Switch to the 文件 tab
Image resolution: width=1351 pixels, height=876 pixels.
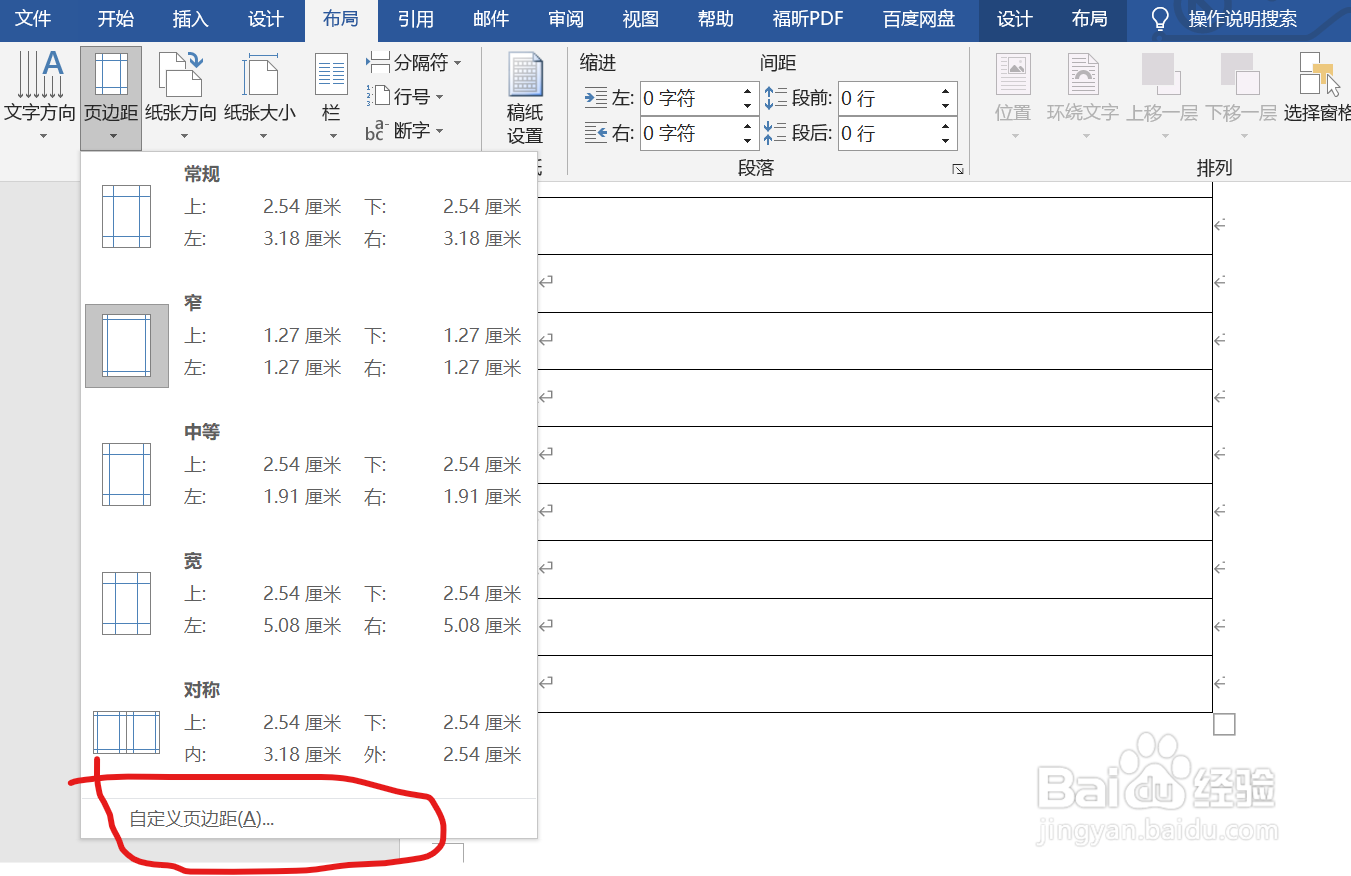[33, 19]
